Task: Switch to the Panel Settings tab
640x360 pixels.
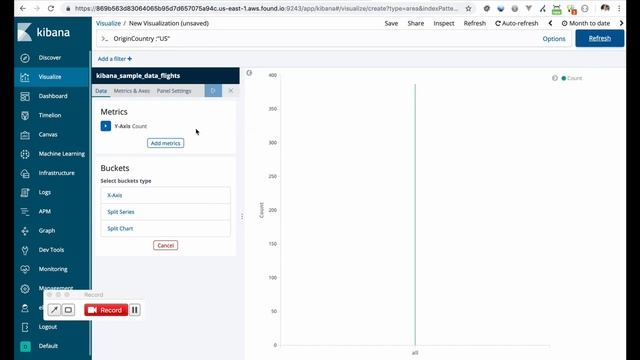Action: 174,91
